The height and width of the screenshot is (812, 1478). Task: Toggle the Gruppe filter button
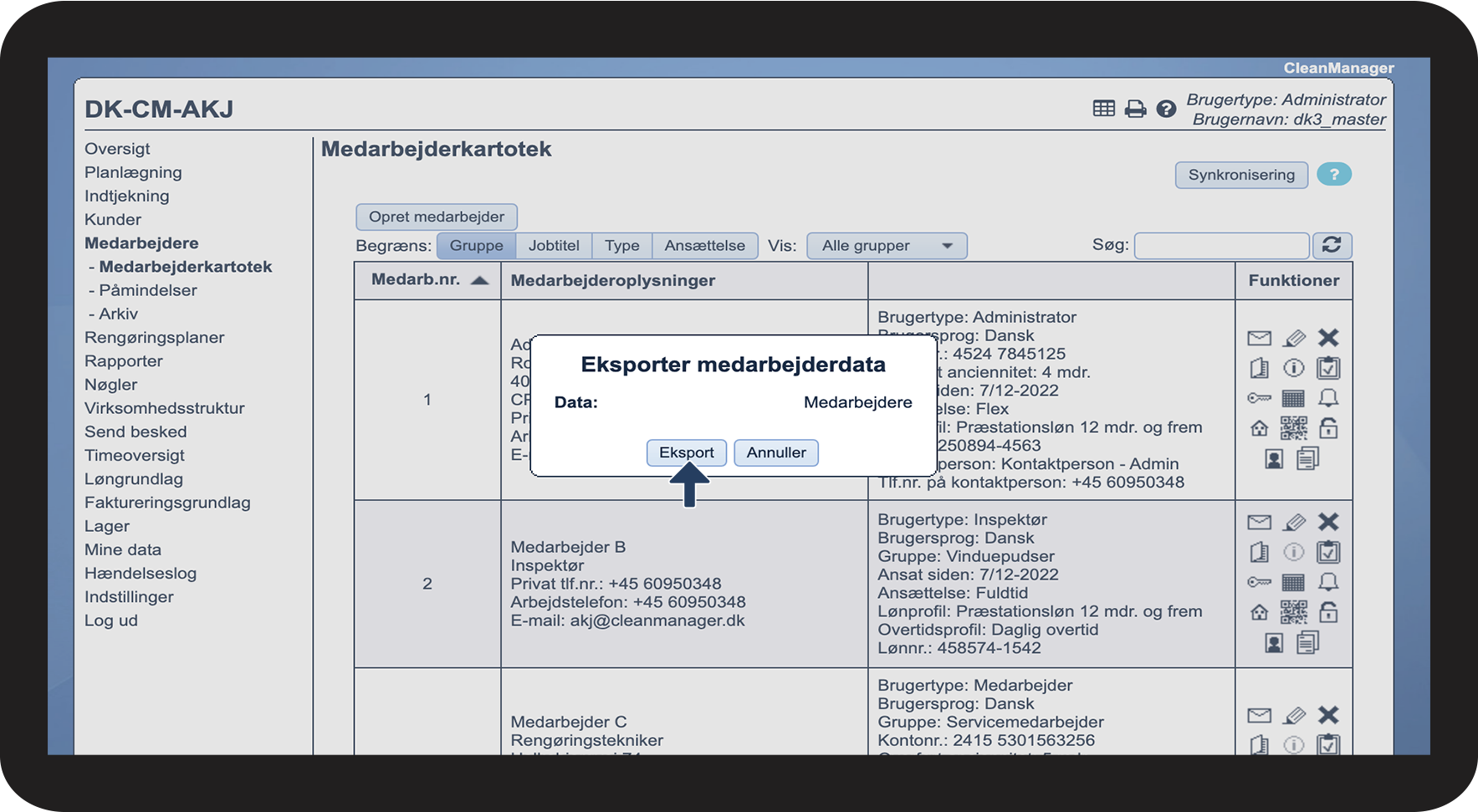click(x=476, y=246)
